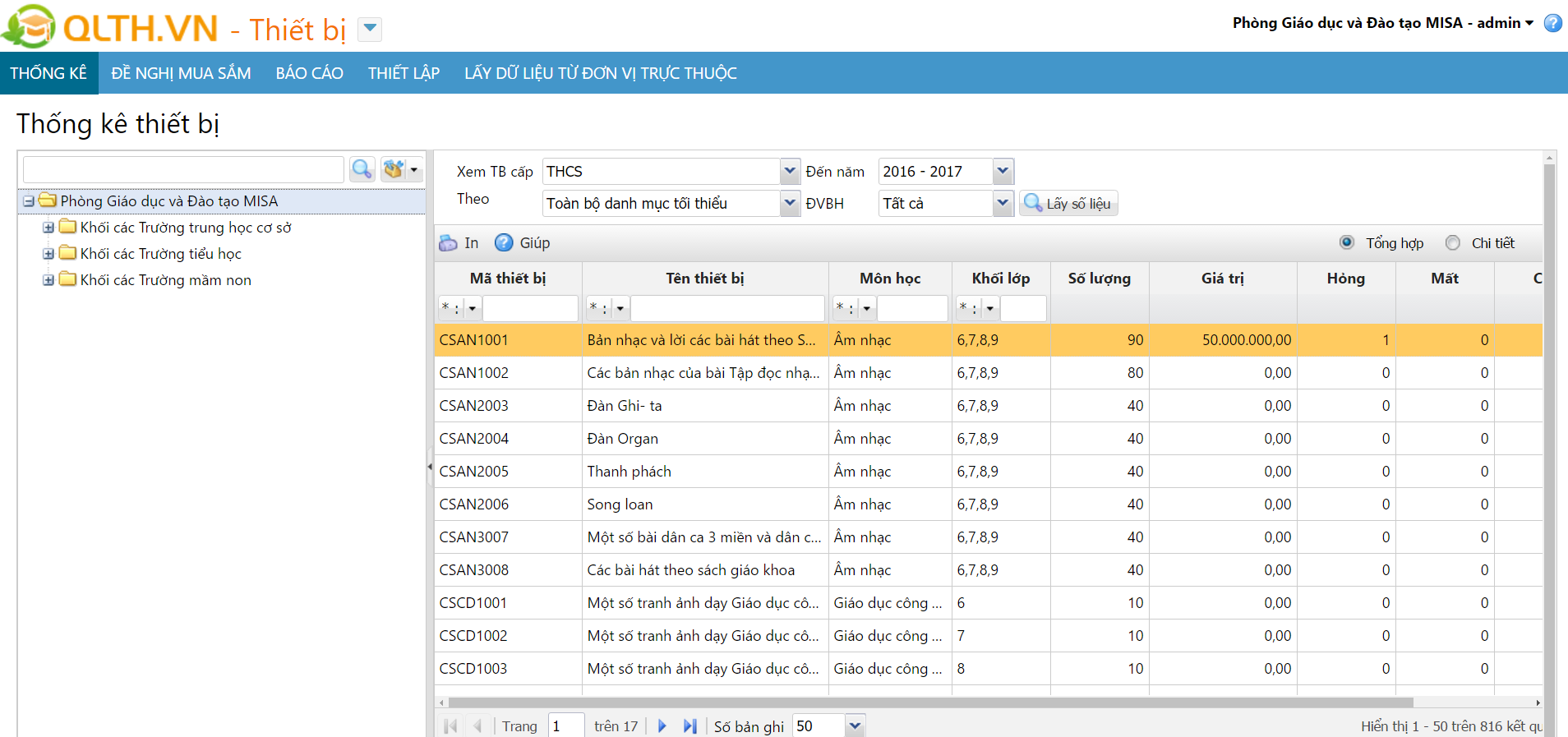The width and height of the screenshot is (1568, 737).
Task: Click the horizontal scrollbar of the grid
Action: pos(929,702)
